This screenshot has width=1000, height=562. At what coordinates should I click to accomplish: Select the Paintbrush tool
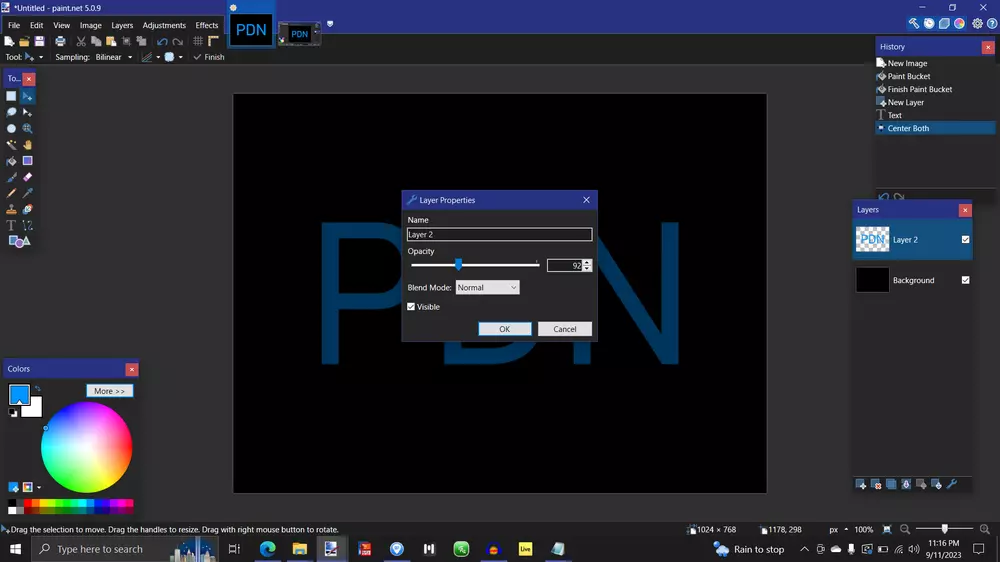tap(11, 177)
